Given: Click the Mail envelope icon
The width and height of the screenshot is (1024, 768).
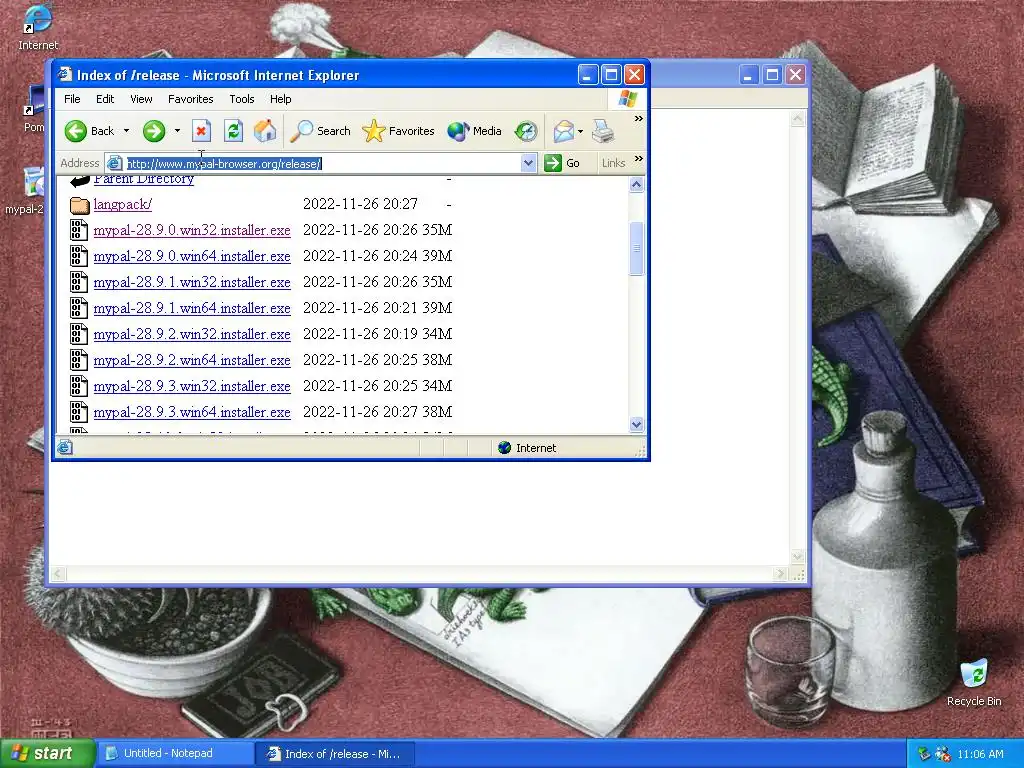Looking at the screenshot, I should point(563,131).
